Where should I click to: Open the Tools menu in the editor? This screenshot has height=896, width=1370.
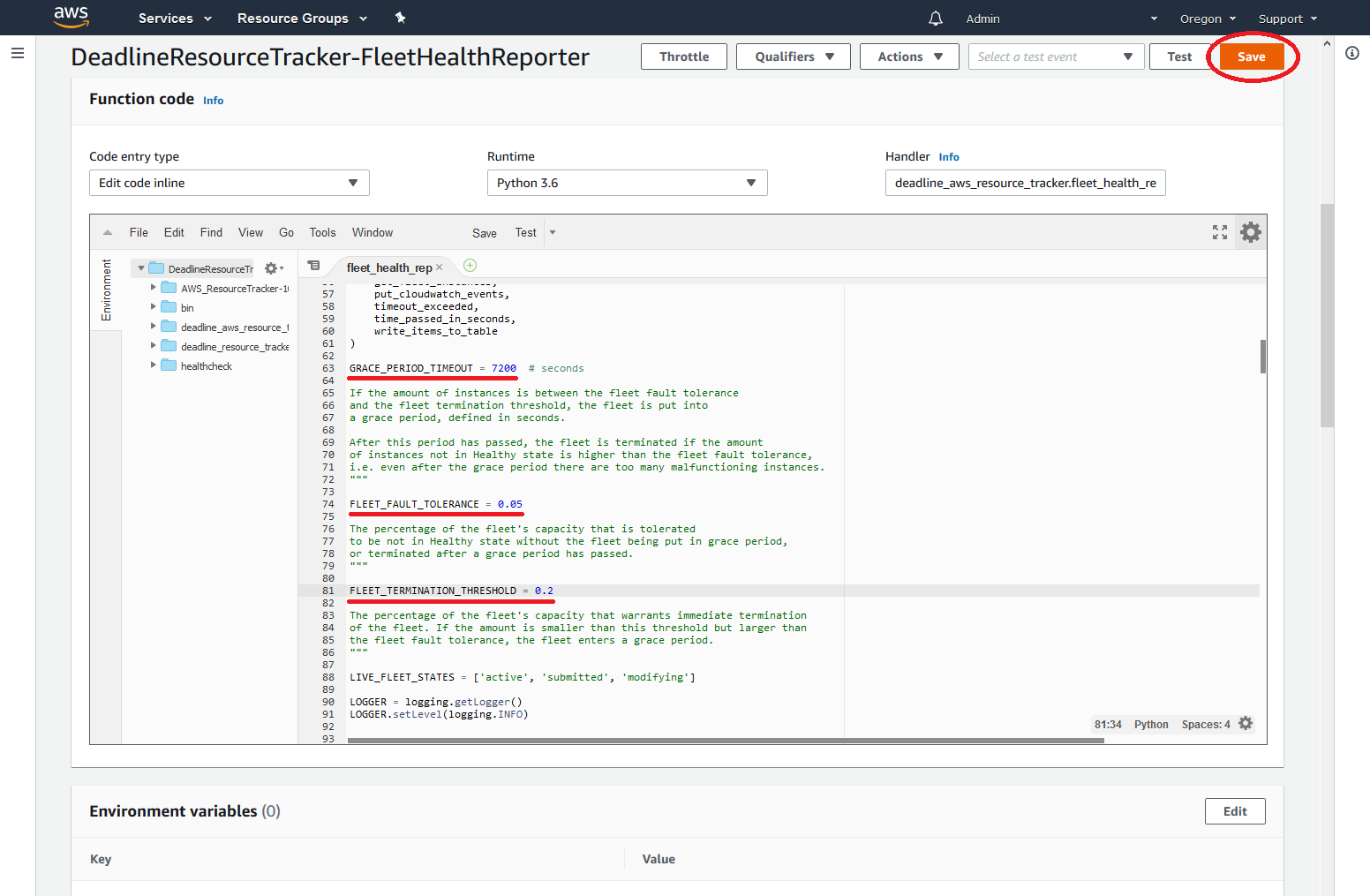[x=321, y=232]
